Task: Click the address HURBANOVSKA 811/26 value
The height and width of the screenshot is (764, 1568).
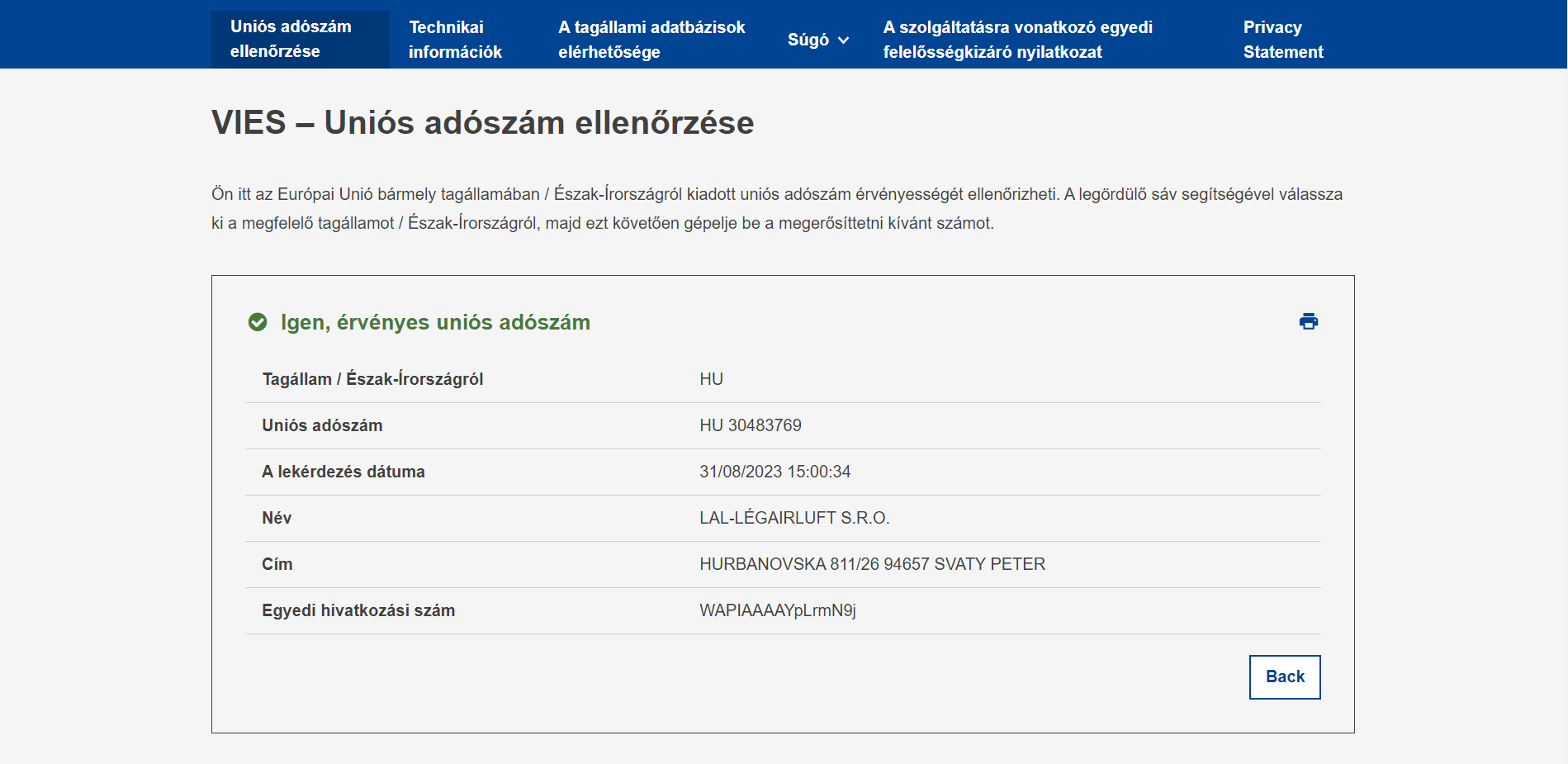Action: point(871,564)
